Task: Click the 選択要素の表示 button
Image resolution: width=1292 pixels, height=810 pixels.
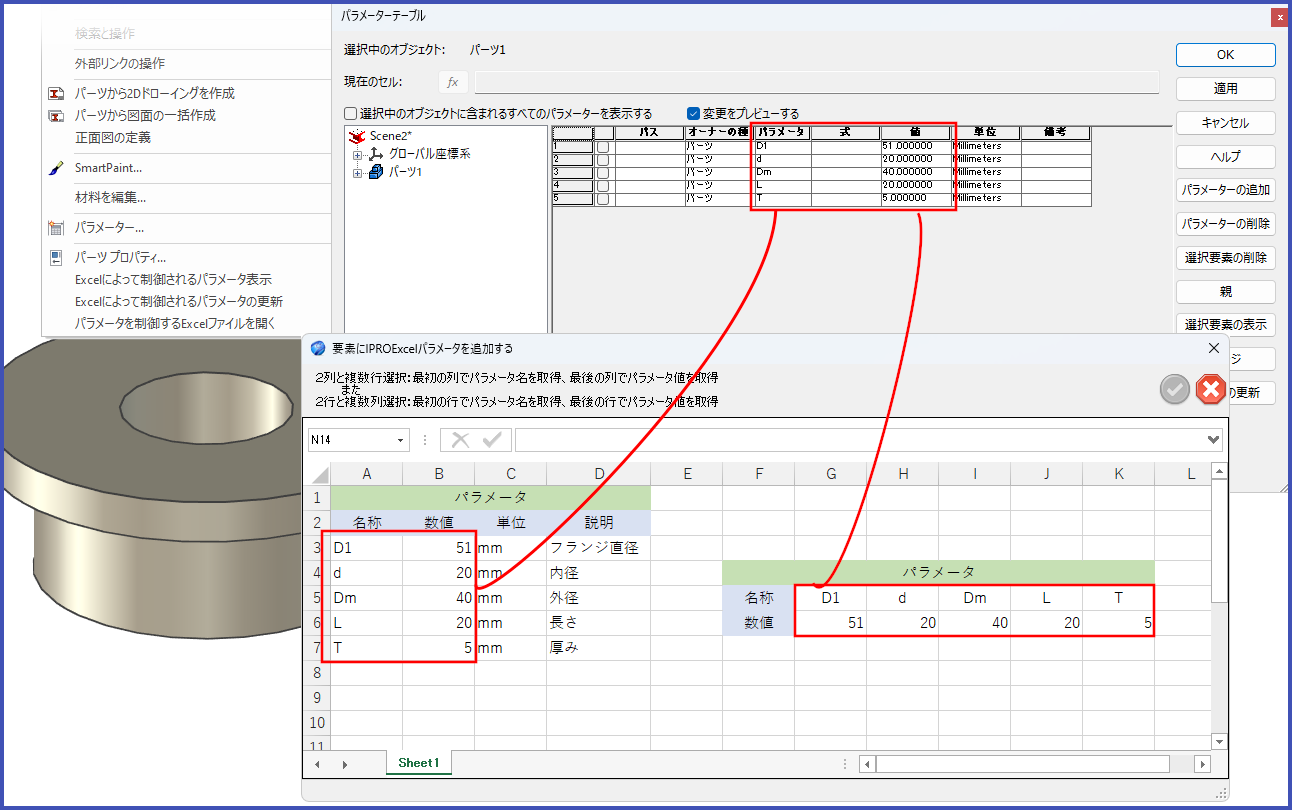Action: pos(1225,325)
